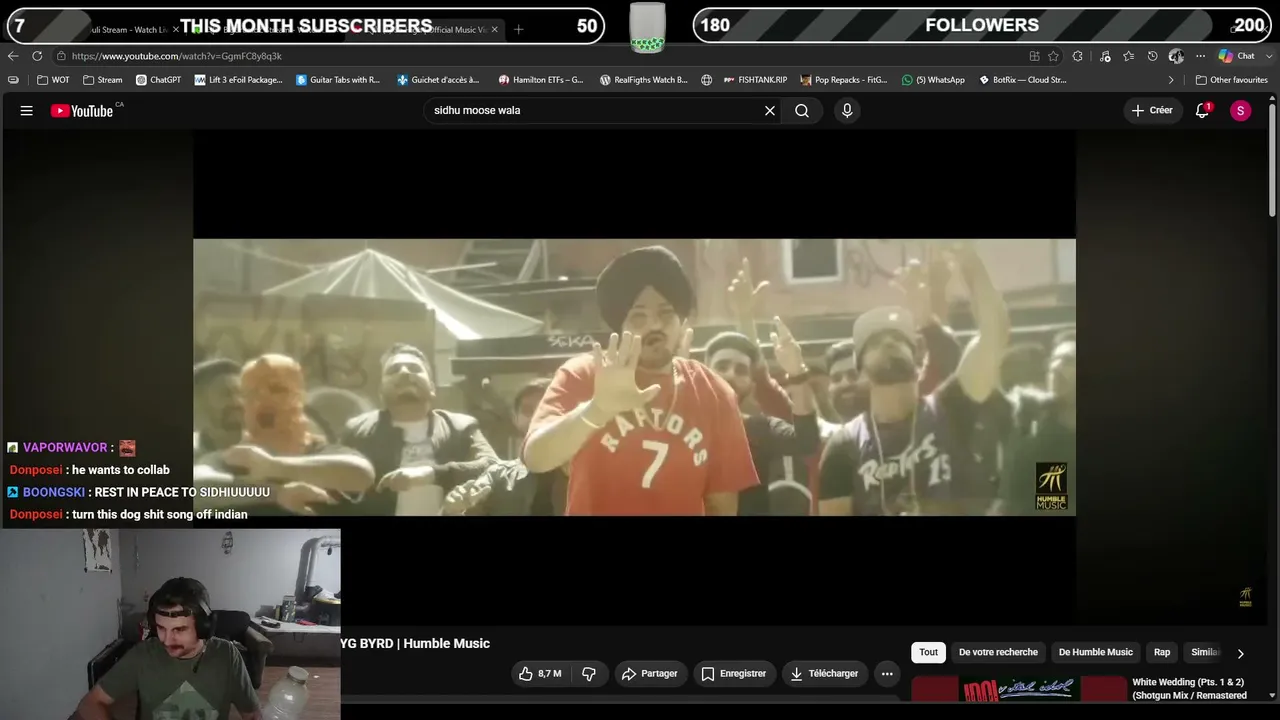Image resolution: width=1280 pixels, height=720 pixels.
Task: Select the Rap filter chip
Action: 1162,652
